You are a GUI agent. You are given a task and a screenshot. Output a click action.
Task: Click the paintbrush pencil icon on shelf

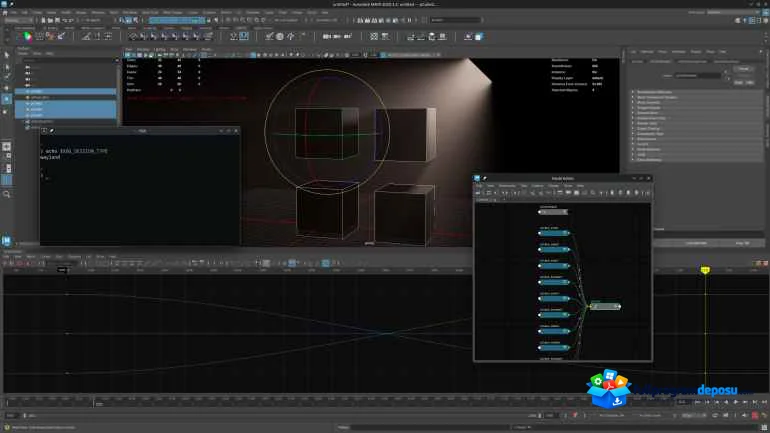coord(61,36)
